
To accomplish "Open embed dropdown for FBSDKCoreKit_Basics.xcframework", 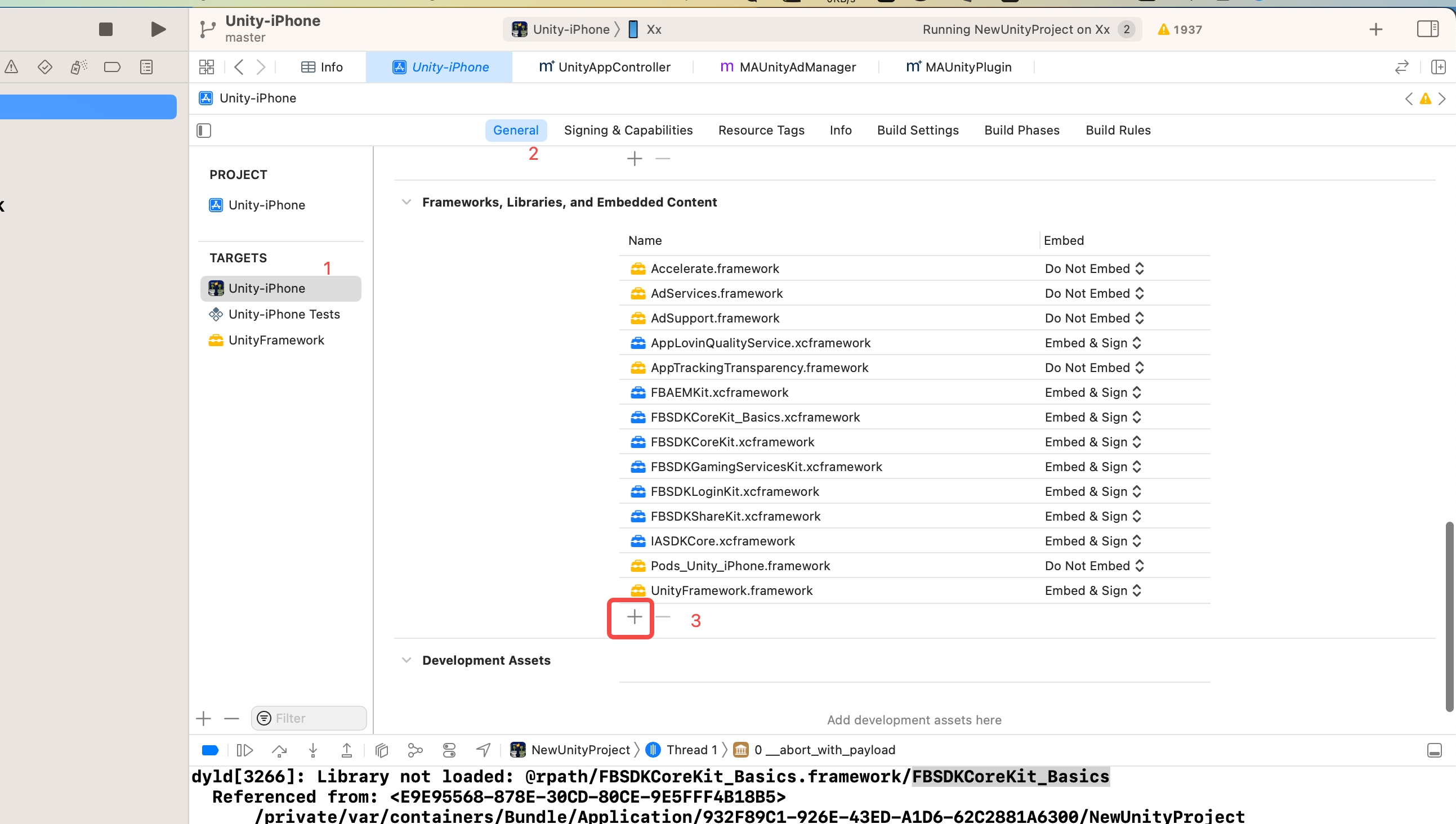I will coord(1093,417).
